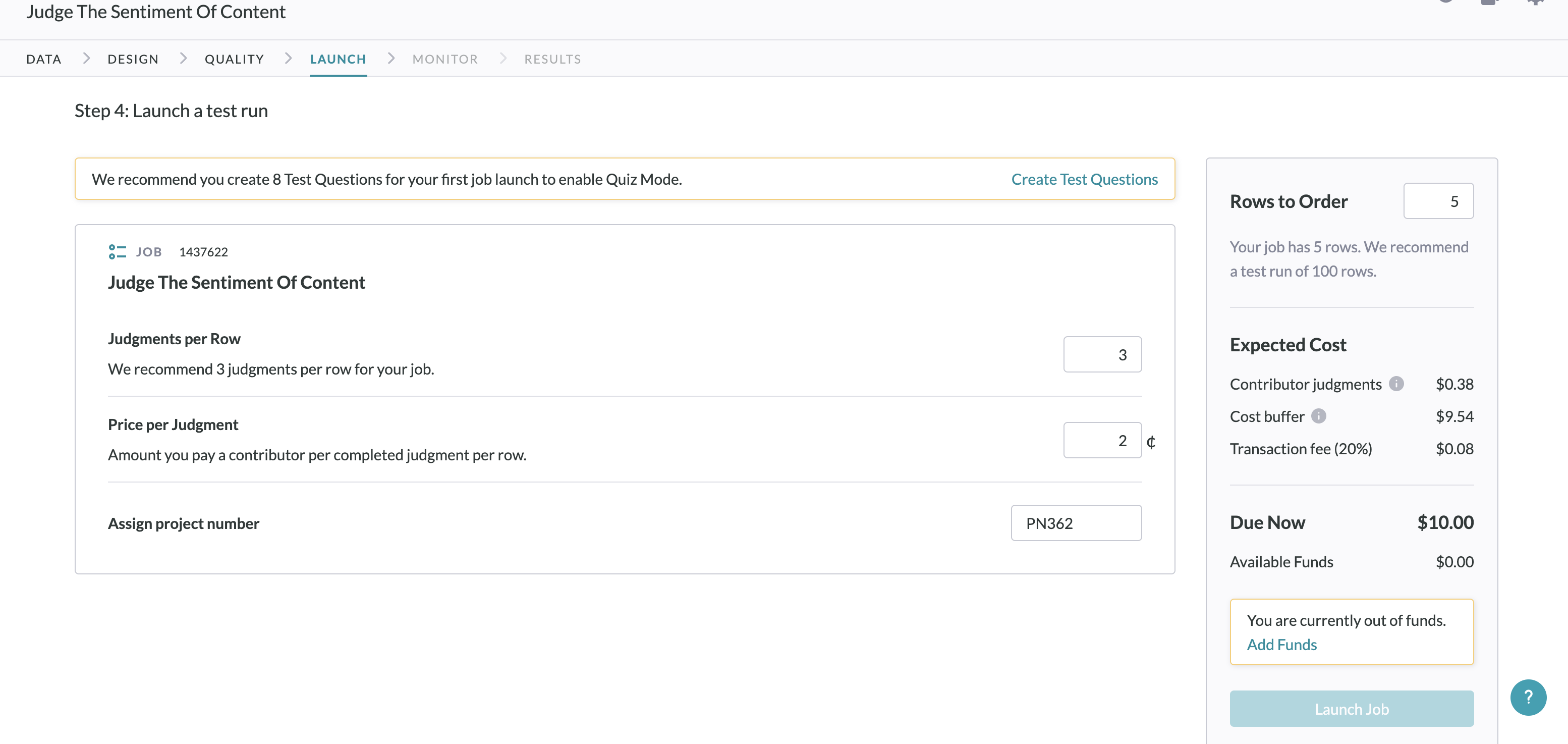The width and height of the screenshot is (1568, 744).
Task: Click the Launch Job button
Action: pyautogui.click(x=1351, y=709)
